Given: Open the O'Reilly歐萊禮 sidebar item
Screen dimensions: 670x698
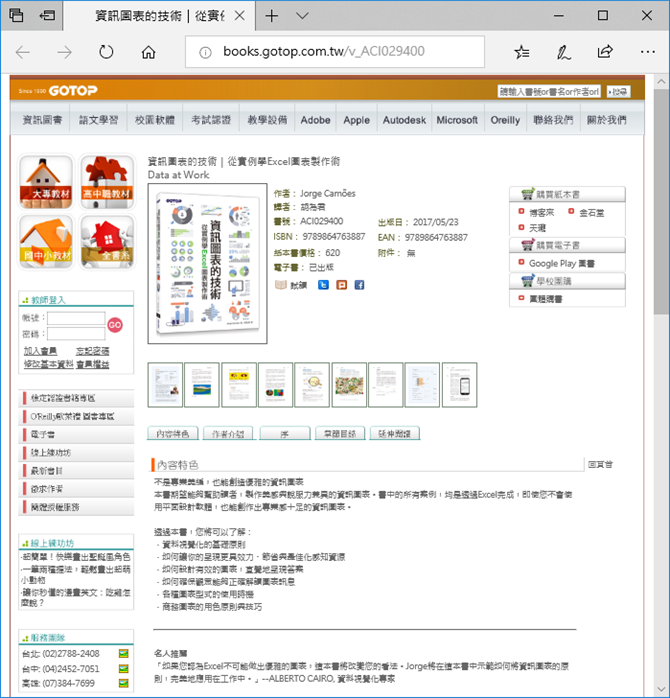Looking at the screenshot, I should (76, 417).
